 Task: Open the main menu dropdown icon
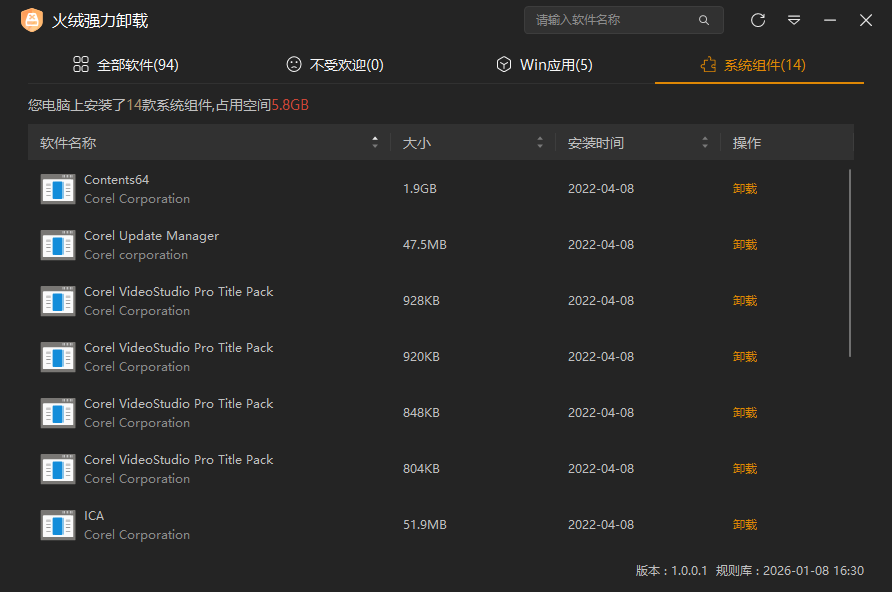794,20
